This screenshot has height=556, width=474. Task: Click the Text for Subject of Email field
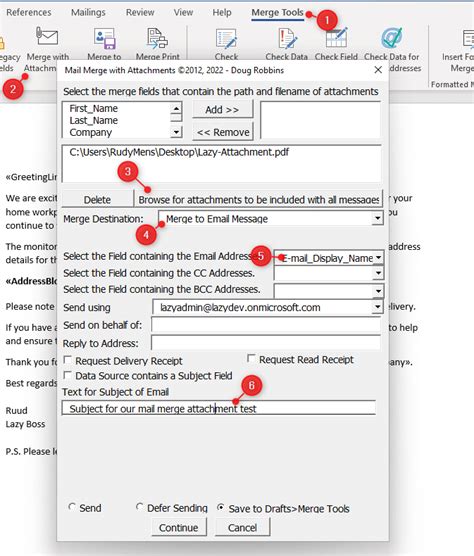(219, 408)
